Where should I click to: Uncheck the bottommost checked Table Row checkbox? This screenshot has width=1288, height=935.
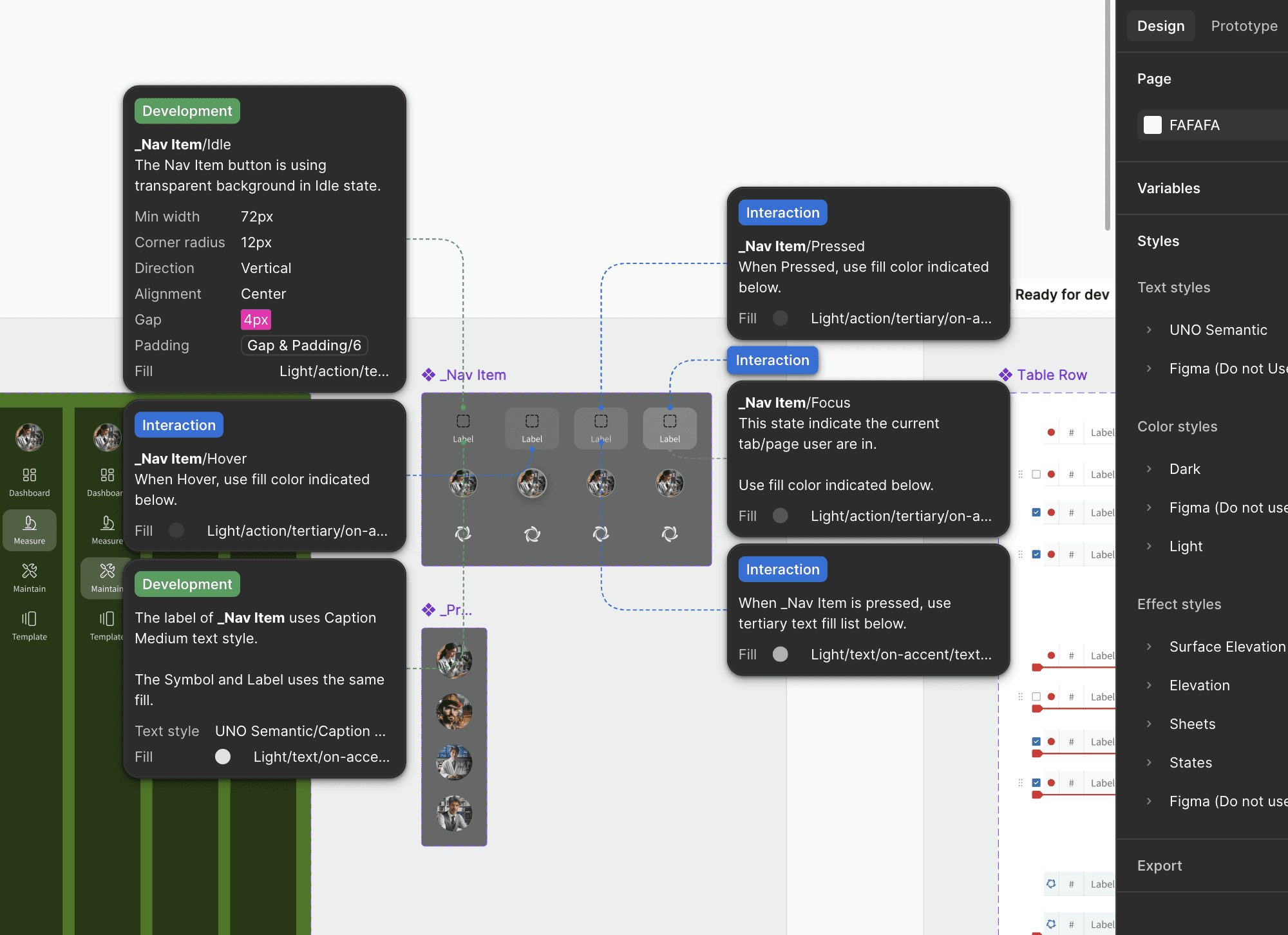1036,783
